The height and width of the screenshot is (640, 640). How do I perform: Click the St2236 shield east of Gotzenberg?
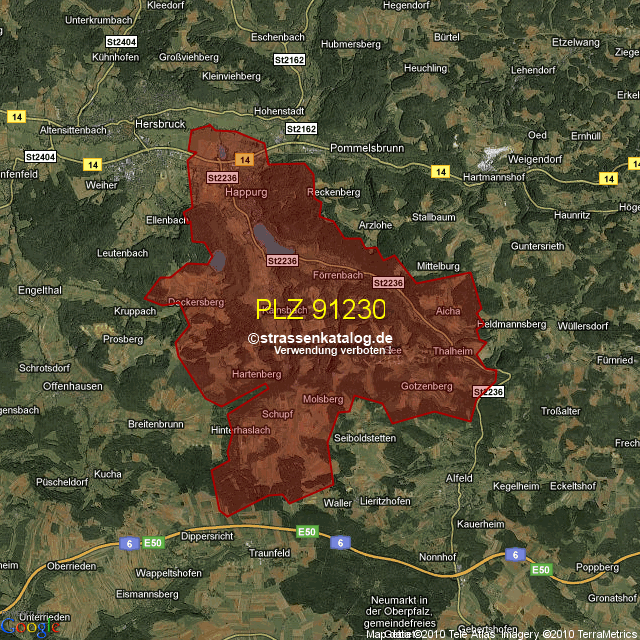coord(487,392)
